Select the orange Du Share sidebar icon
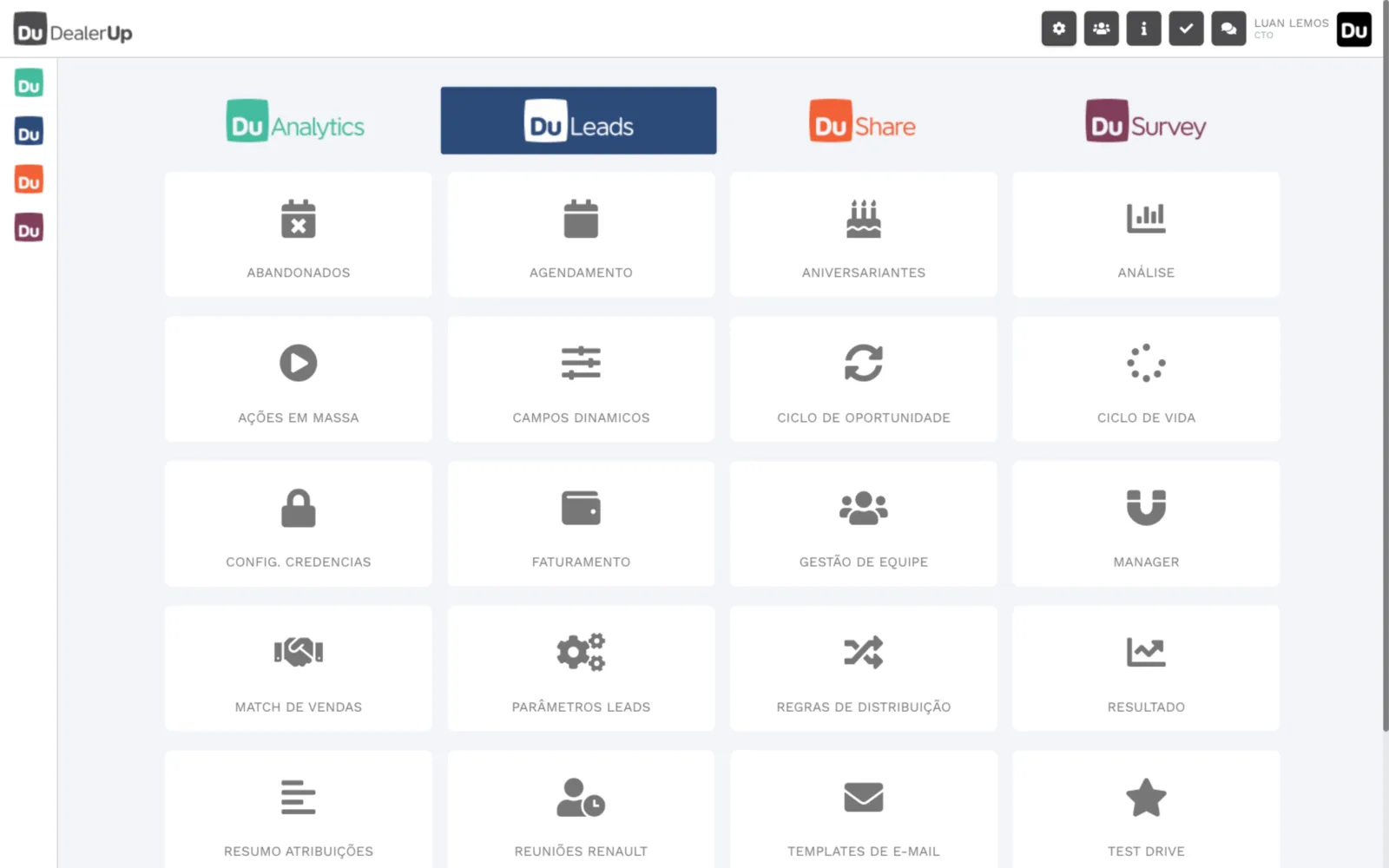Viewport: 1389px width, 868px height. click(29, 180)
